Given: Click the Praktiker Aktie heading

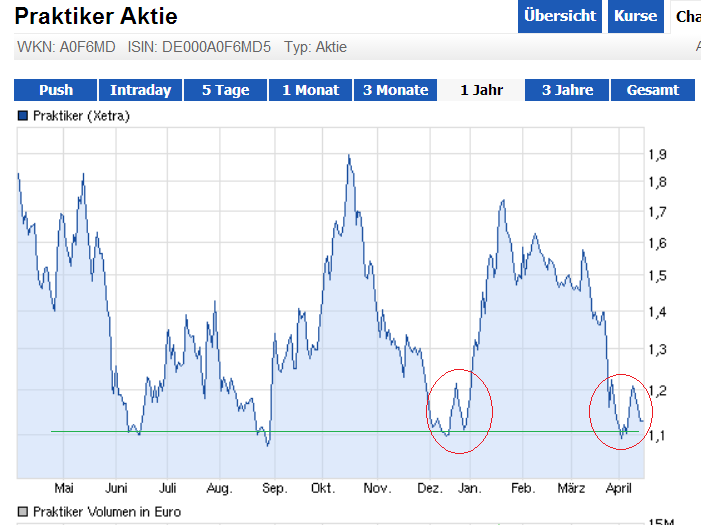Looking at the screenshot, I should 96,16.
